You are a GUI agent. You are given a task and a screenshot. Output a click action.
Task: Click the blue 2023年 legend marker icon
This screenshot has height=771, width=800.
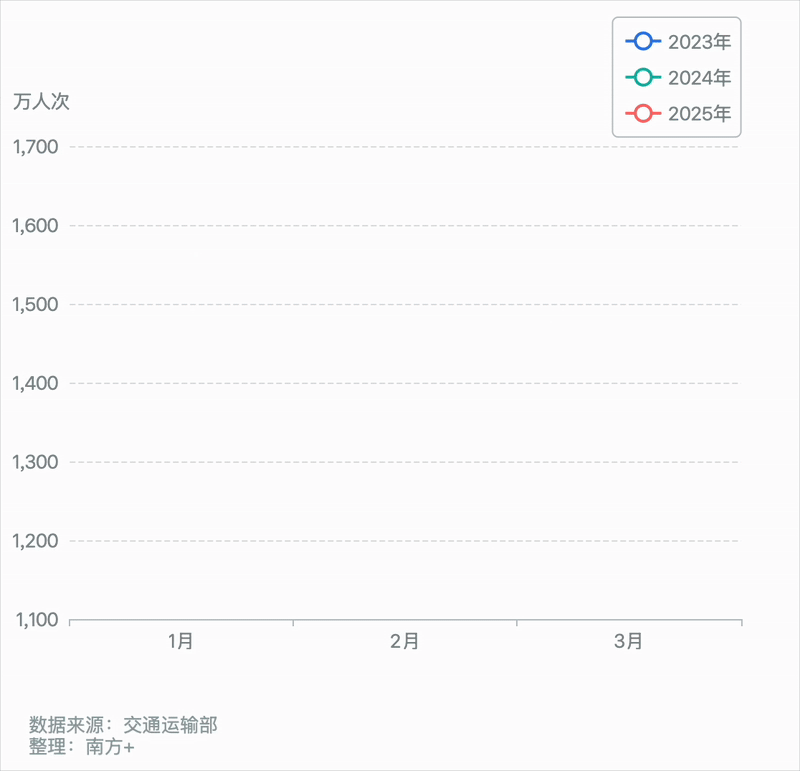(643, 42)
